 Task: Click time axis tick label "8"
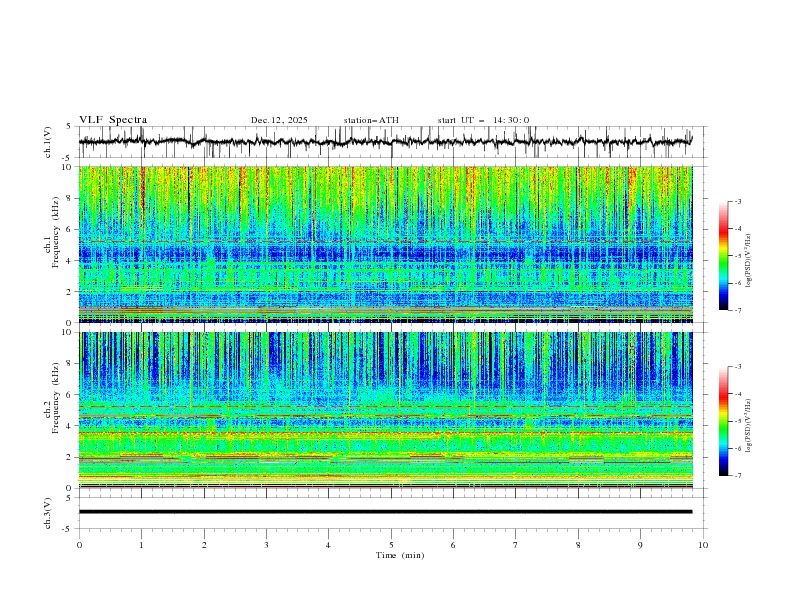(x=578, y=545)
